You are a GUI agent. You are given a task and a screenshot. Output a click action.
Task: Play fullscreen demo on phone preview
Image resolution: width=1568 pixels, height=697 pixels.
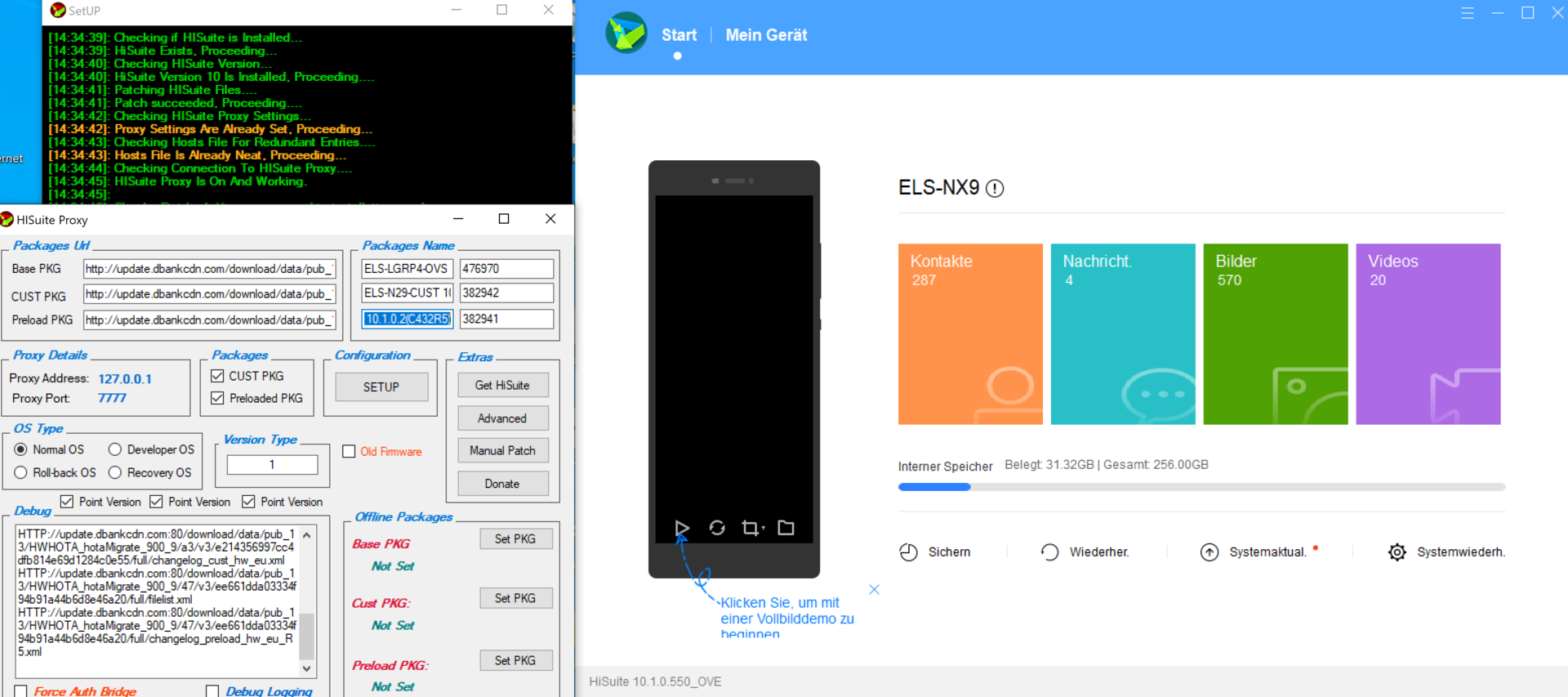[682, 528]
